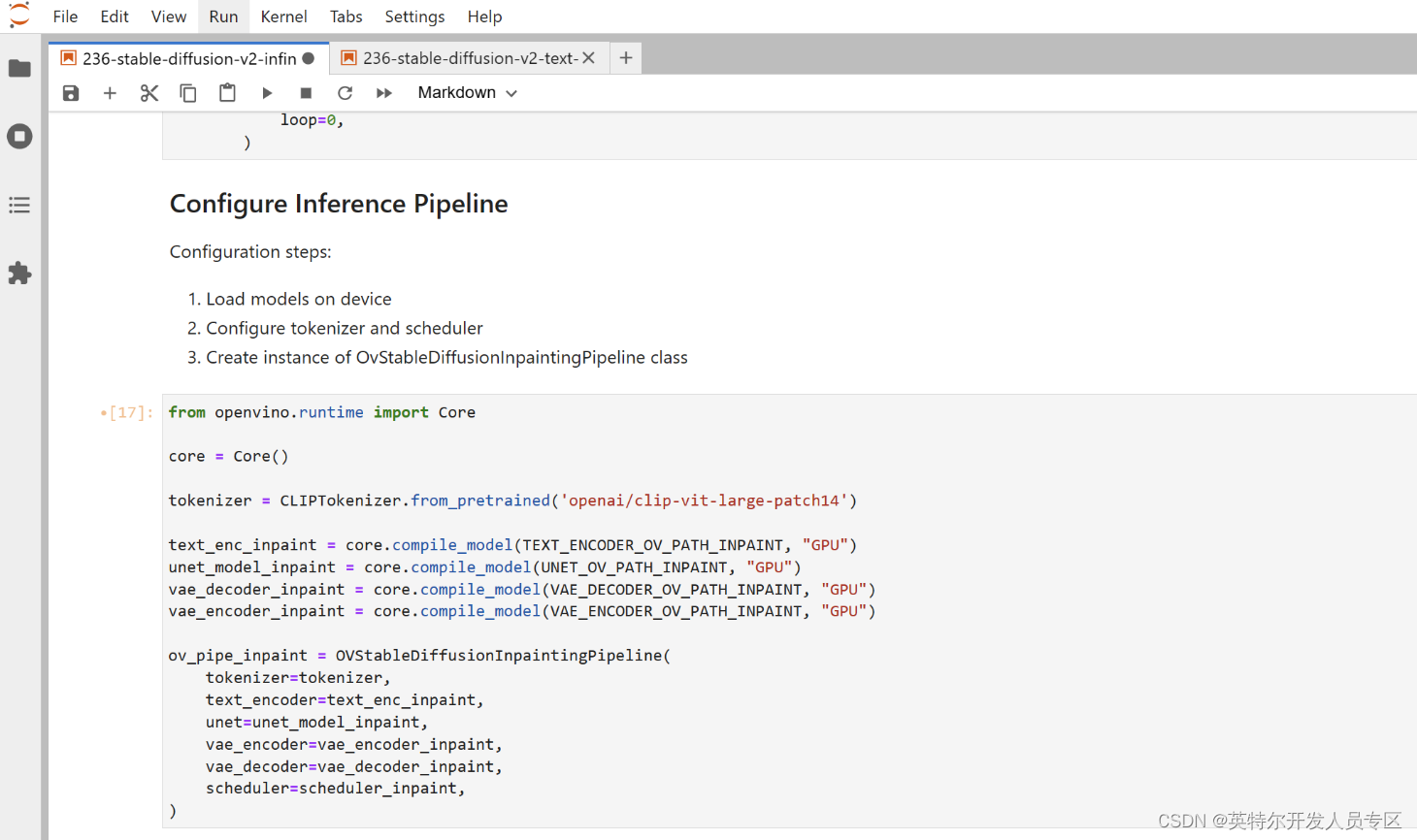Image resolution: width=1417 pixels, height=840 pixels.
Task: Click the 'tokenizer=tokenizer,' argument line
Action: [298, 678]
